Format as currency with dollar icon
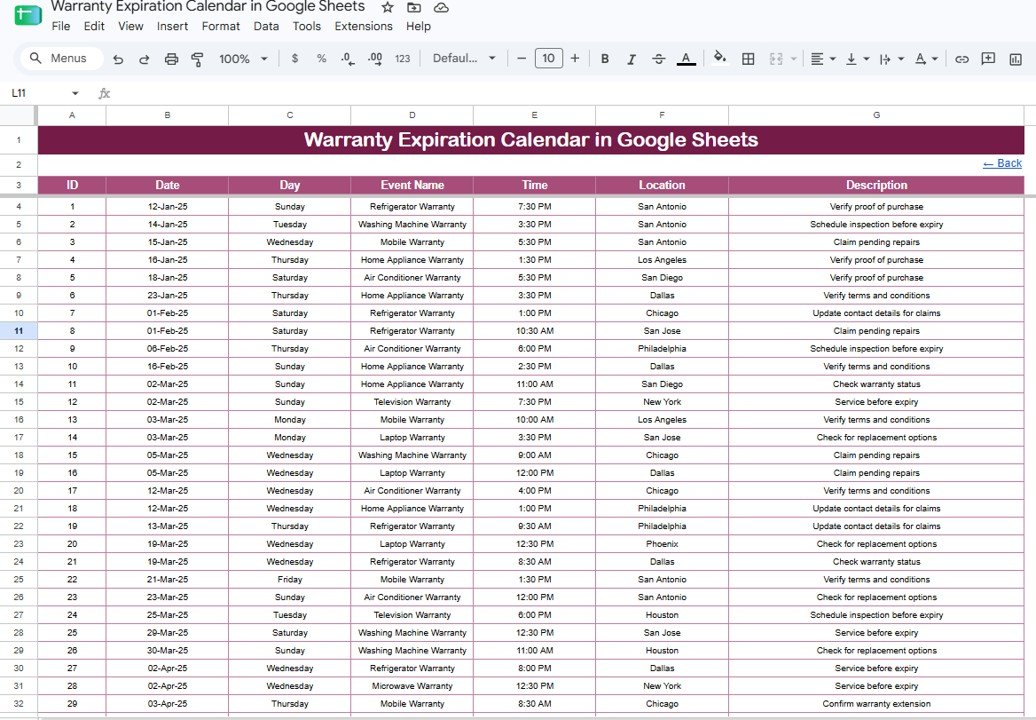Viewport: 1036px width, 720px height. point(295,58)
